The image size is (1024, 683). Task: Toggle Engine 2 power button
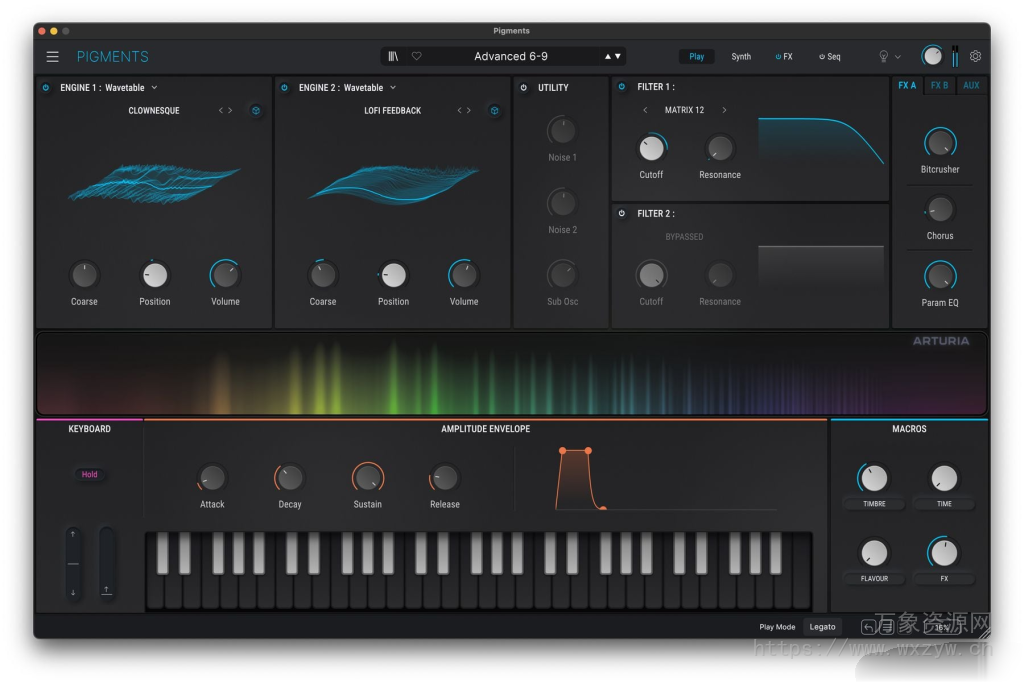pos(285,88)
